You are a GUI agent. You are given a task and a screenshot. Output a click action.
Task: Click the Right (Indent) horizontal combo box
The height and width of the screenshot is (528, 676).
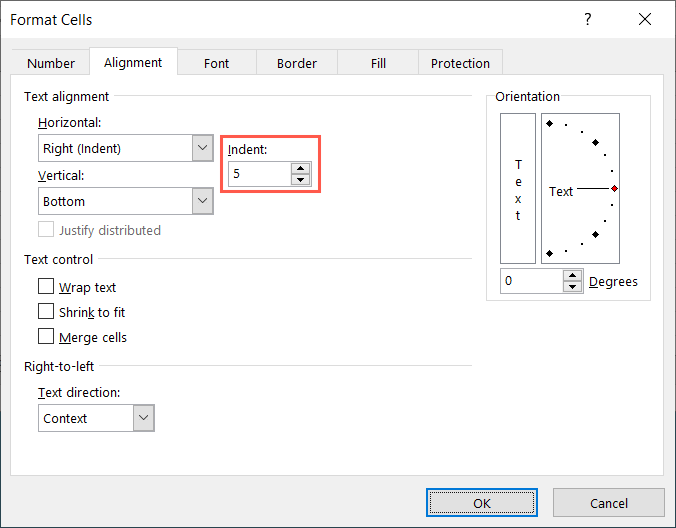[x=125, y=148]
